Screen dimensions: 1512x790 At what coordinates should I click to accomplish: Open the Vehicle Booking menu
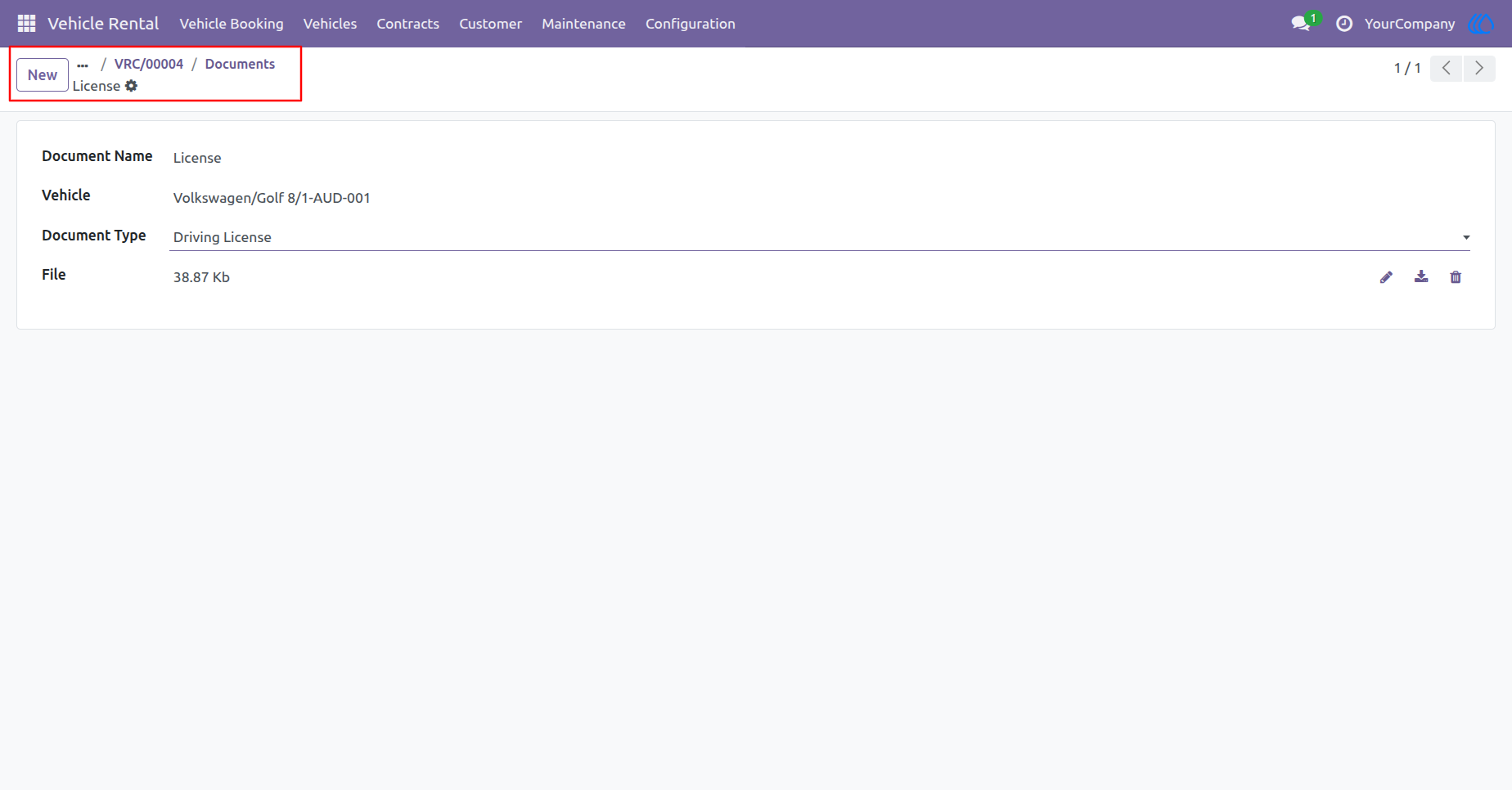pyautogui.click(x=232, y=24)
